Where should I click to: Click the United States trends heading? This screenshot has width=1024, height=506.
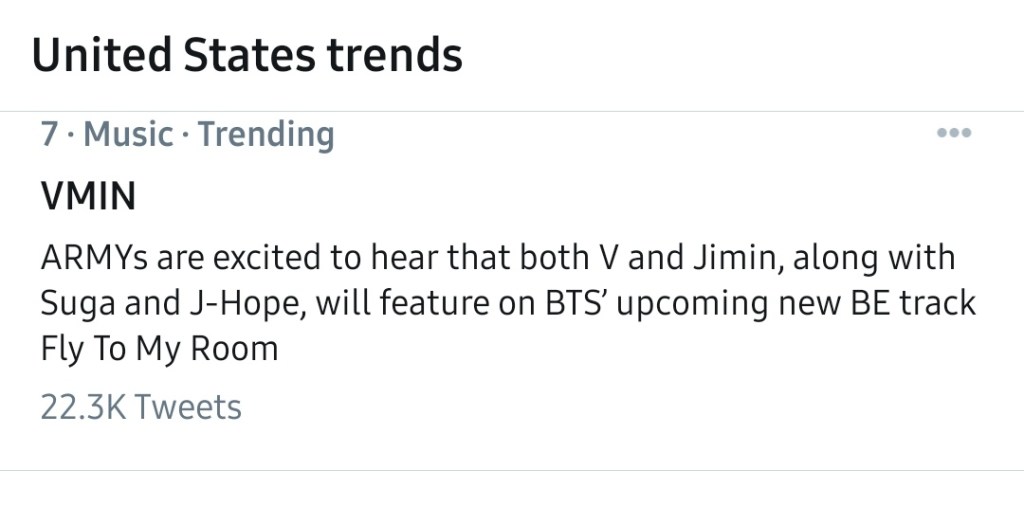247,54
